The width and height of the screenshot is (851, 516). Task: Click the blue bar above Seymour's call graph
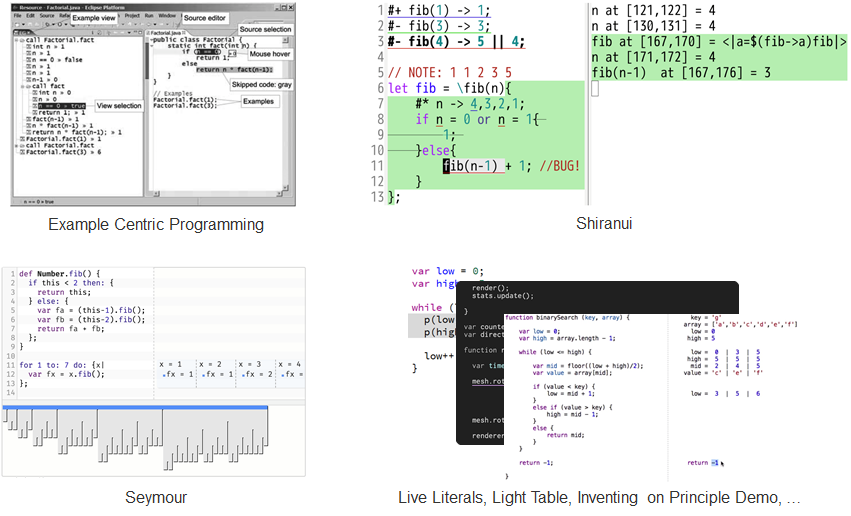point(135,407)
